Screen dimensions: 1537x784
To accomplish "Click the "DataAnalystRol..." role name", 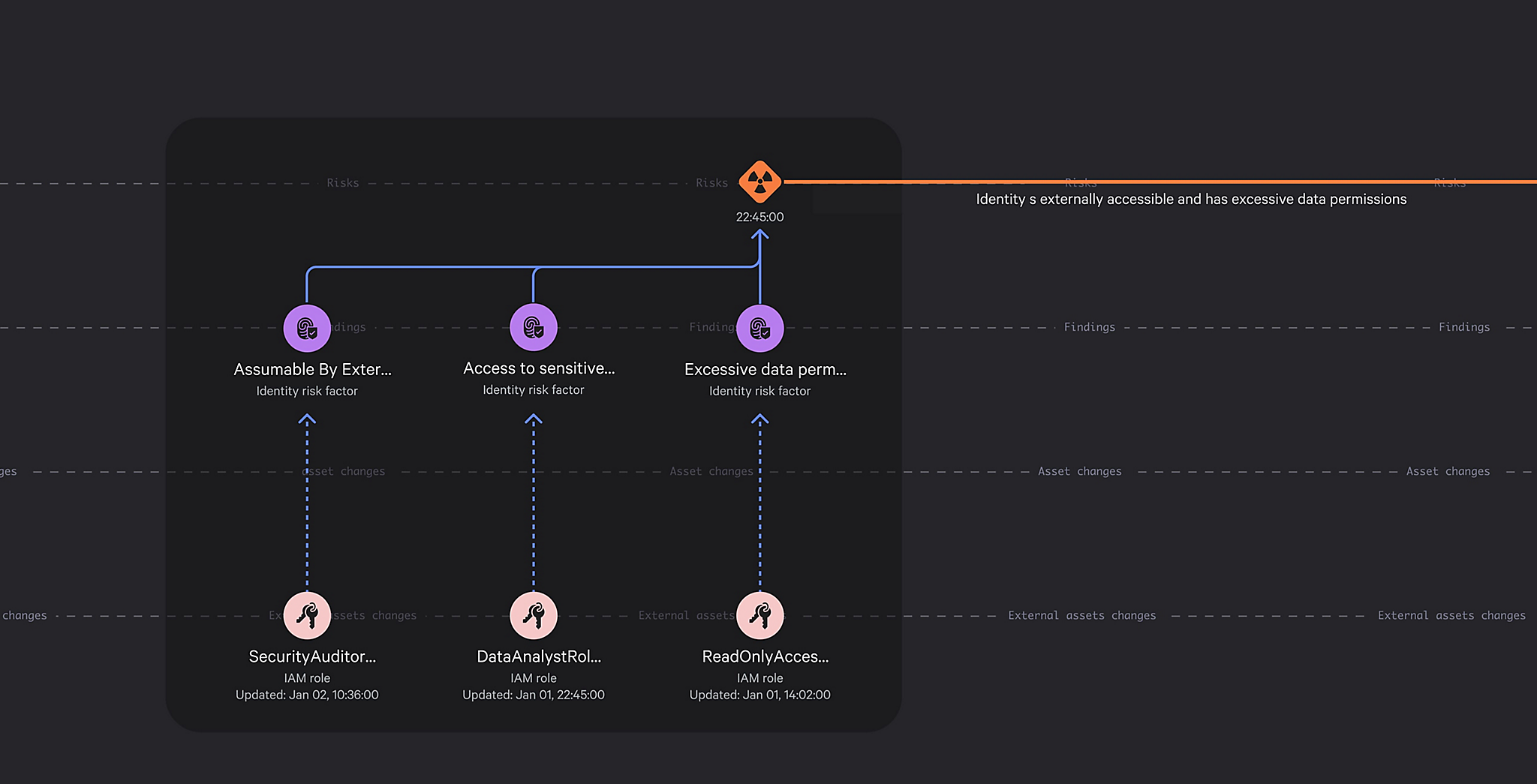I will pyautogui.click(x=539, y=656).
